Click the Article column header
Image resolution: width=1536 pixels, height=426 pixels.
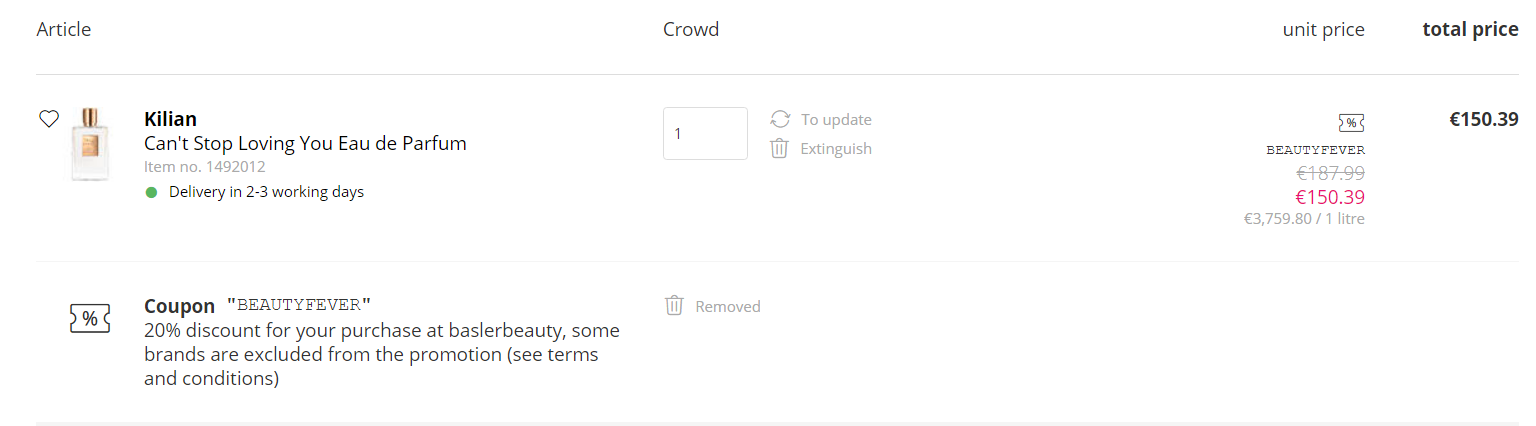point(64,30)
